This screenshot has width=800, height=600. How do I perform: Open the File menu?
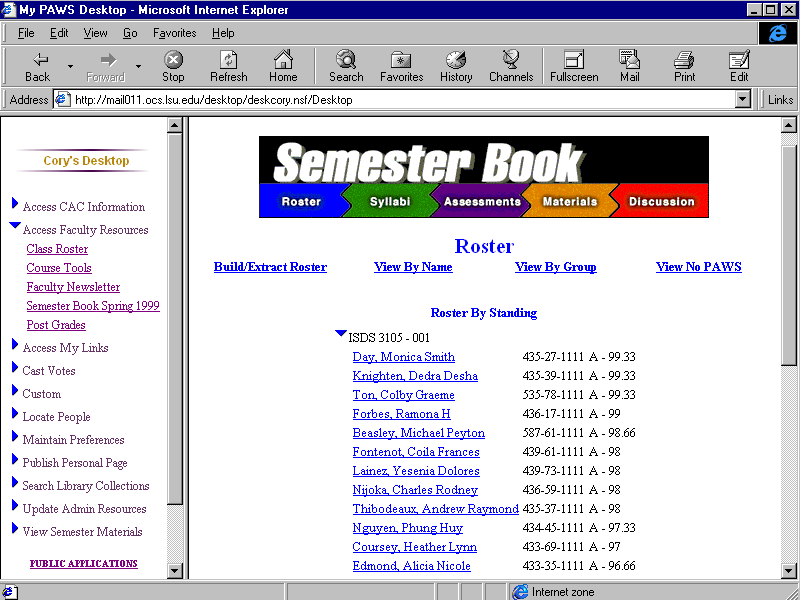click(x=26, y=33)
